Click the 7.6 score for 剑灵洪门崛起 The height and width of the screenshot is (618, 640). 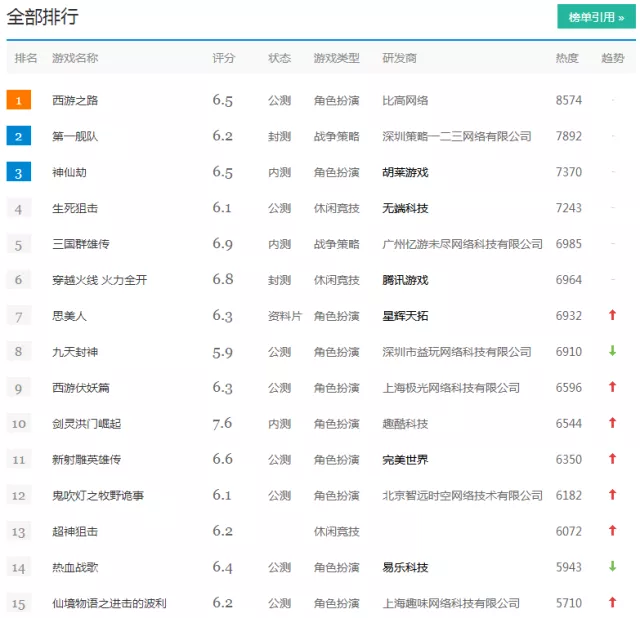click(x=222, y=424)
